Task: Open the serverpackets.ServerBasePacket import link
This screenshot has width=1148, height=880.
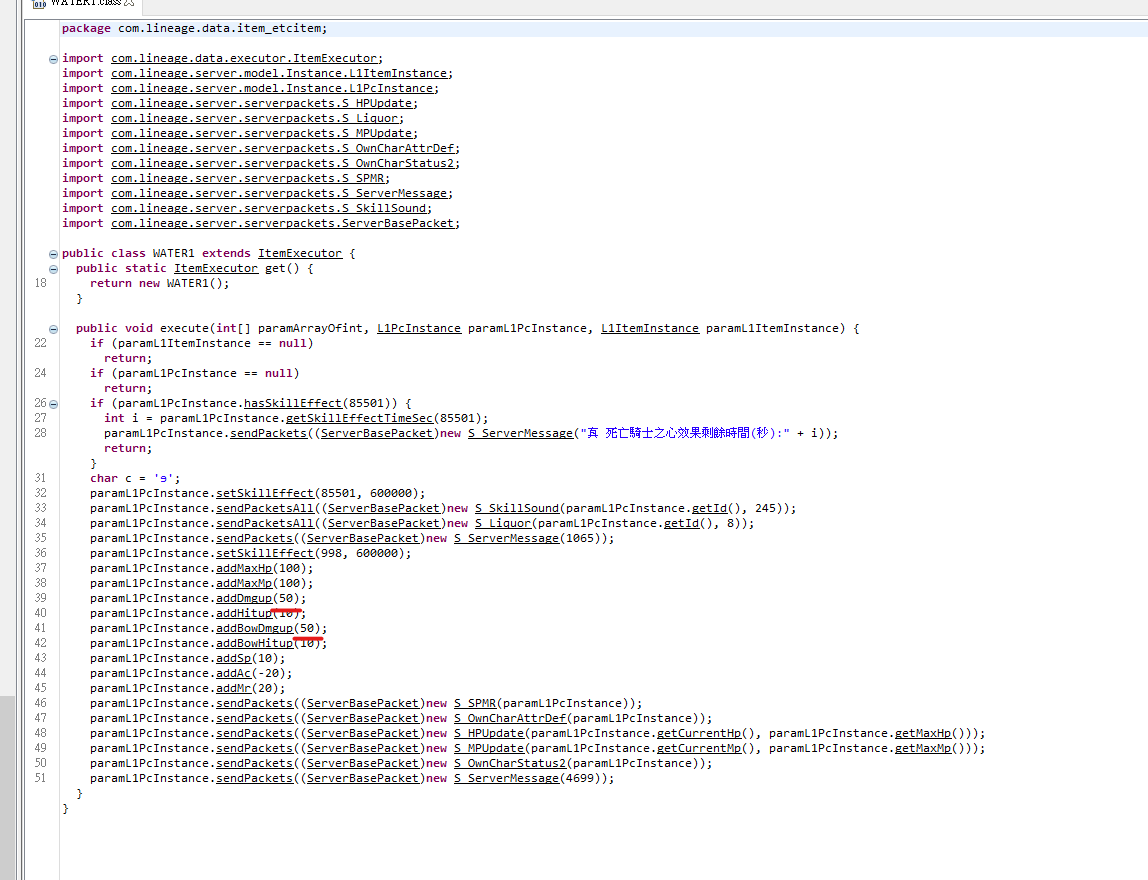Action: point(283,223)
